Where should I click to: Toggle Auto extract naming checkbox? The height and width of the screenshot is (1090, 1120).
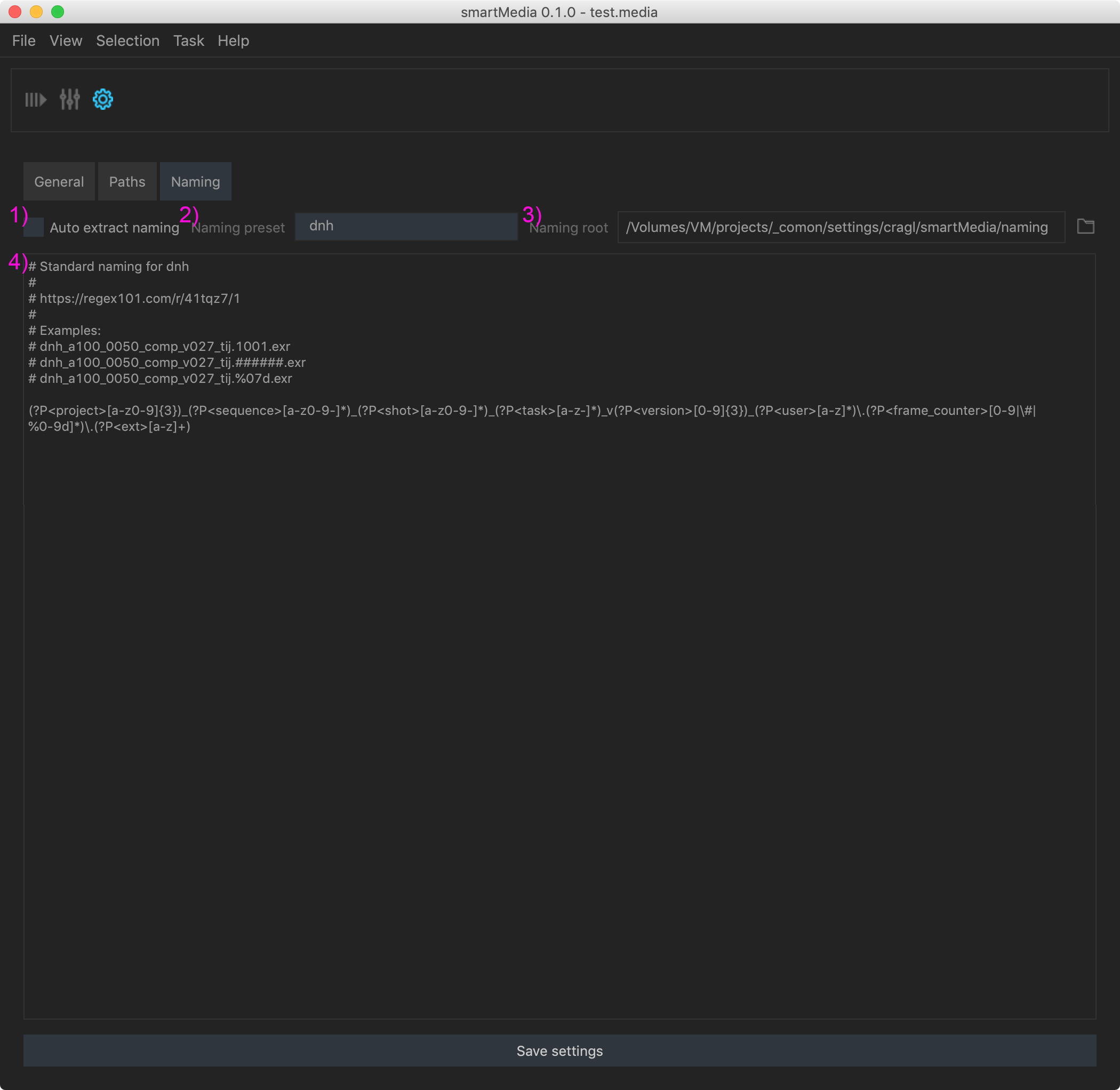35,227
